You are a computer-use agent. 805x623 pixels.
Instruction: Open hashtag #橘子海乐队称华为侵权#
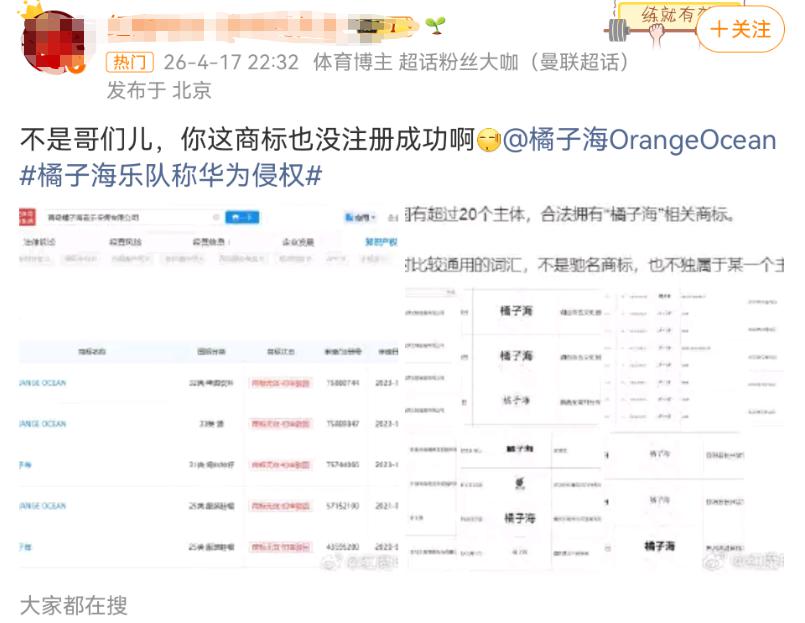(x=171, y=174)
